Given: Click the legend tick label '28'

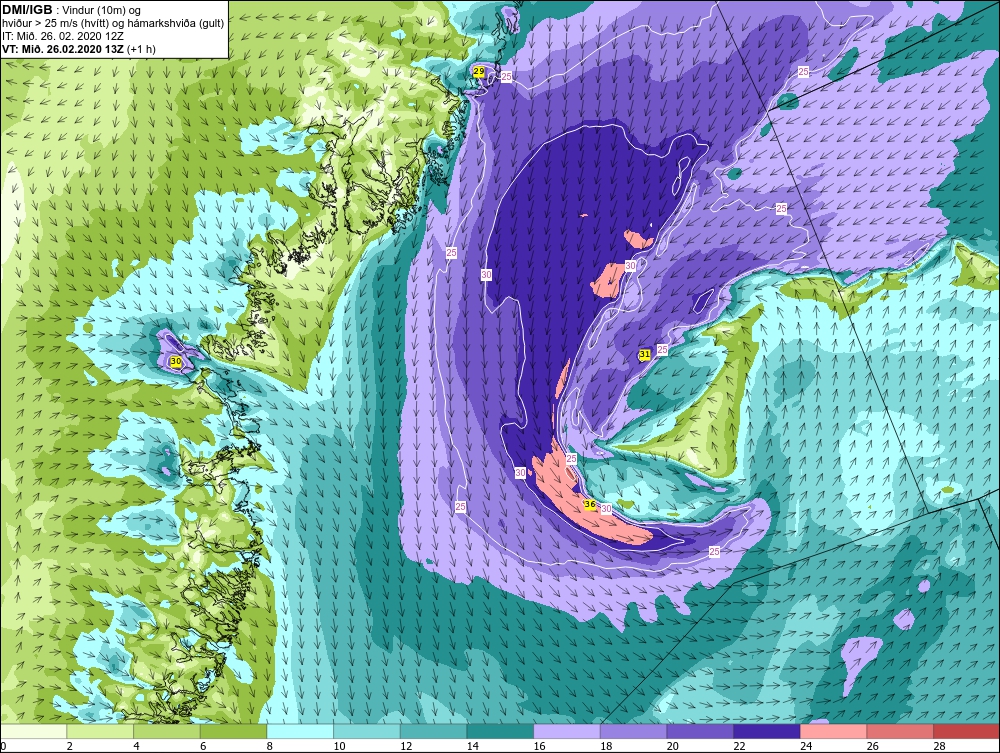Looking at the screenshot, I should coord(939,746).
